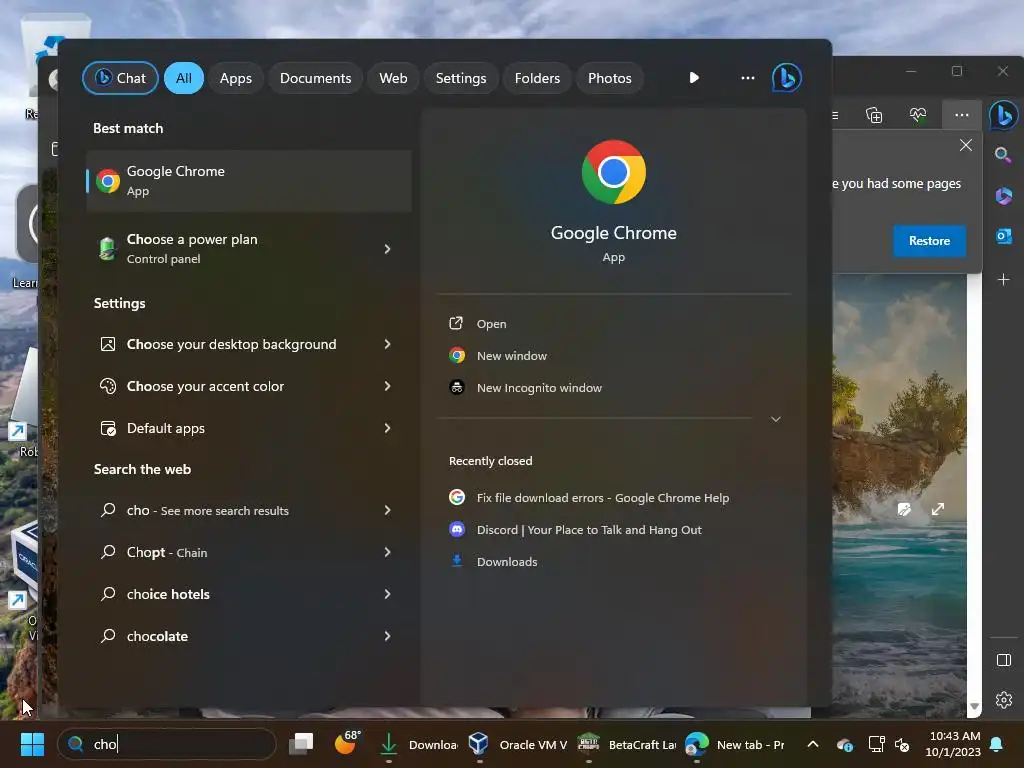Click OneDrive tray icon
Image resolution: width=1024 pixels, height=768 pixels.
(x=844, y=744)
